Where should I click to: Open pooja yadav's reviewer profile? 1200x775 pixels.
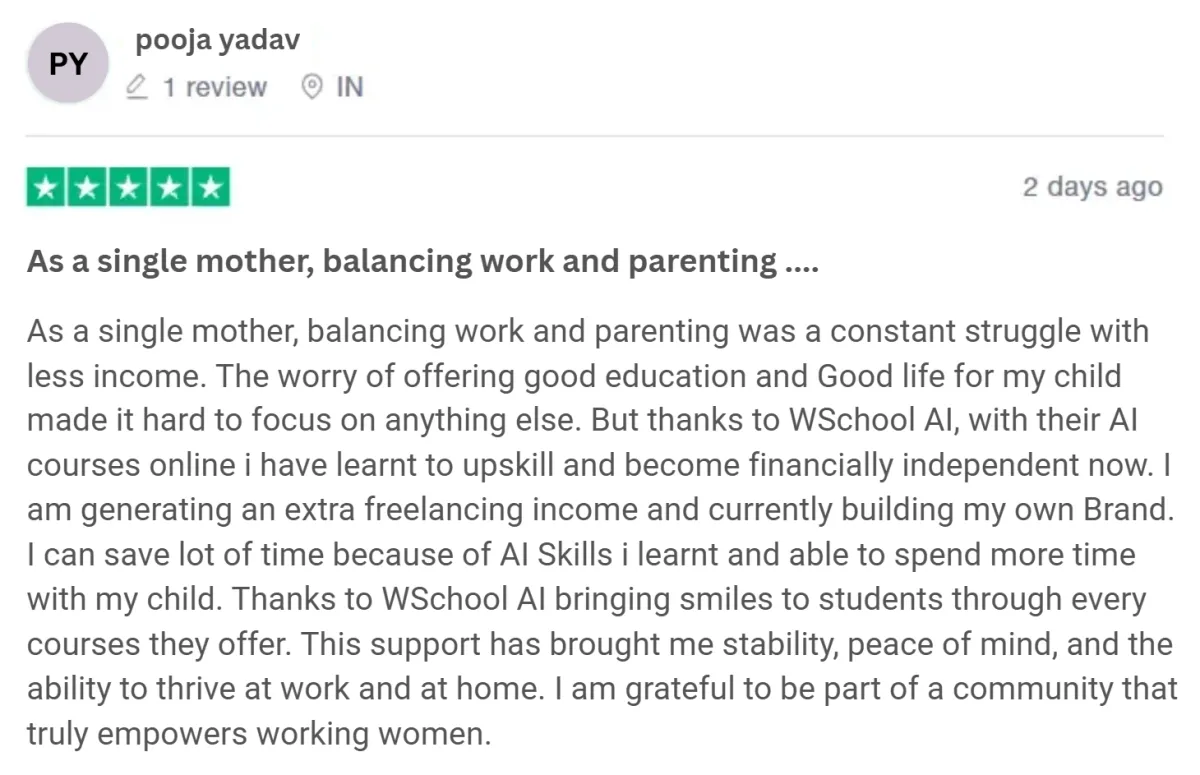pos(217,41)
